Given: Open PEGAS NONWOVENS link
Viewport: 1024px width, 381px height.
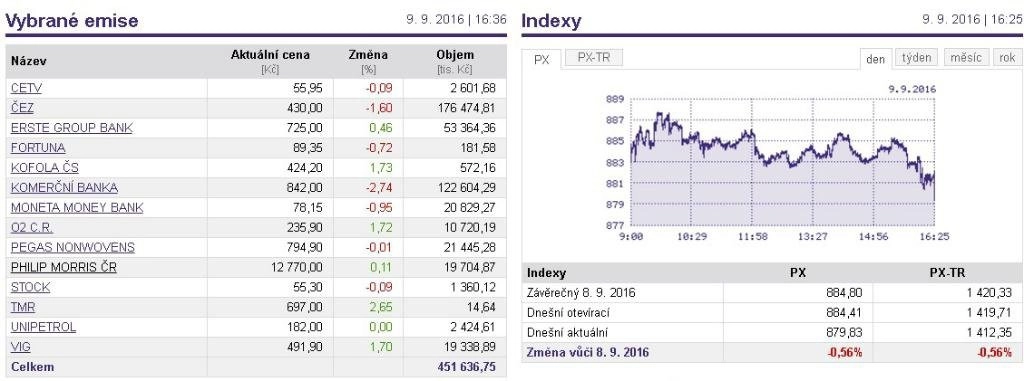Looking at the screenshot, I should click(x=73, y=248).
